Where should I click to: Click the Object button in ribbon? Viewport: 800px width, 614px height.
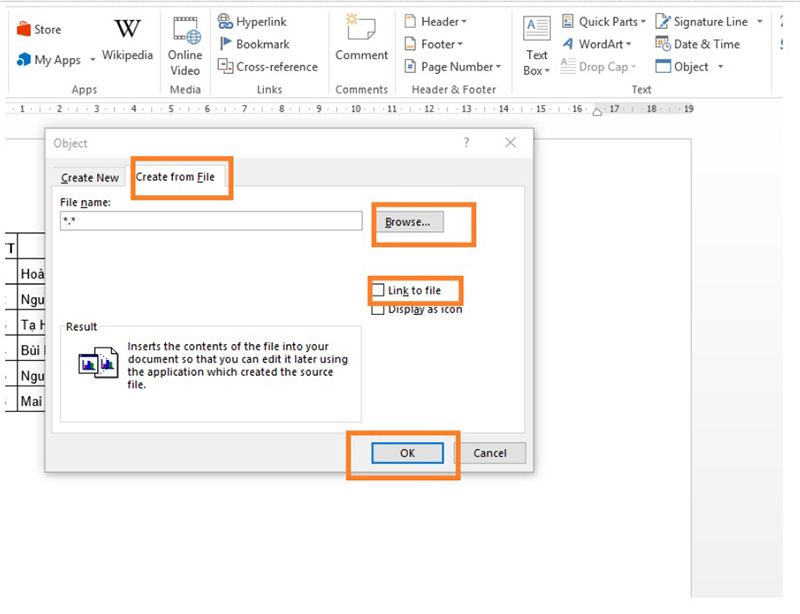tap(682, 66)
